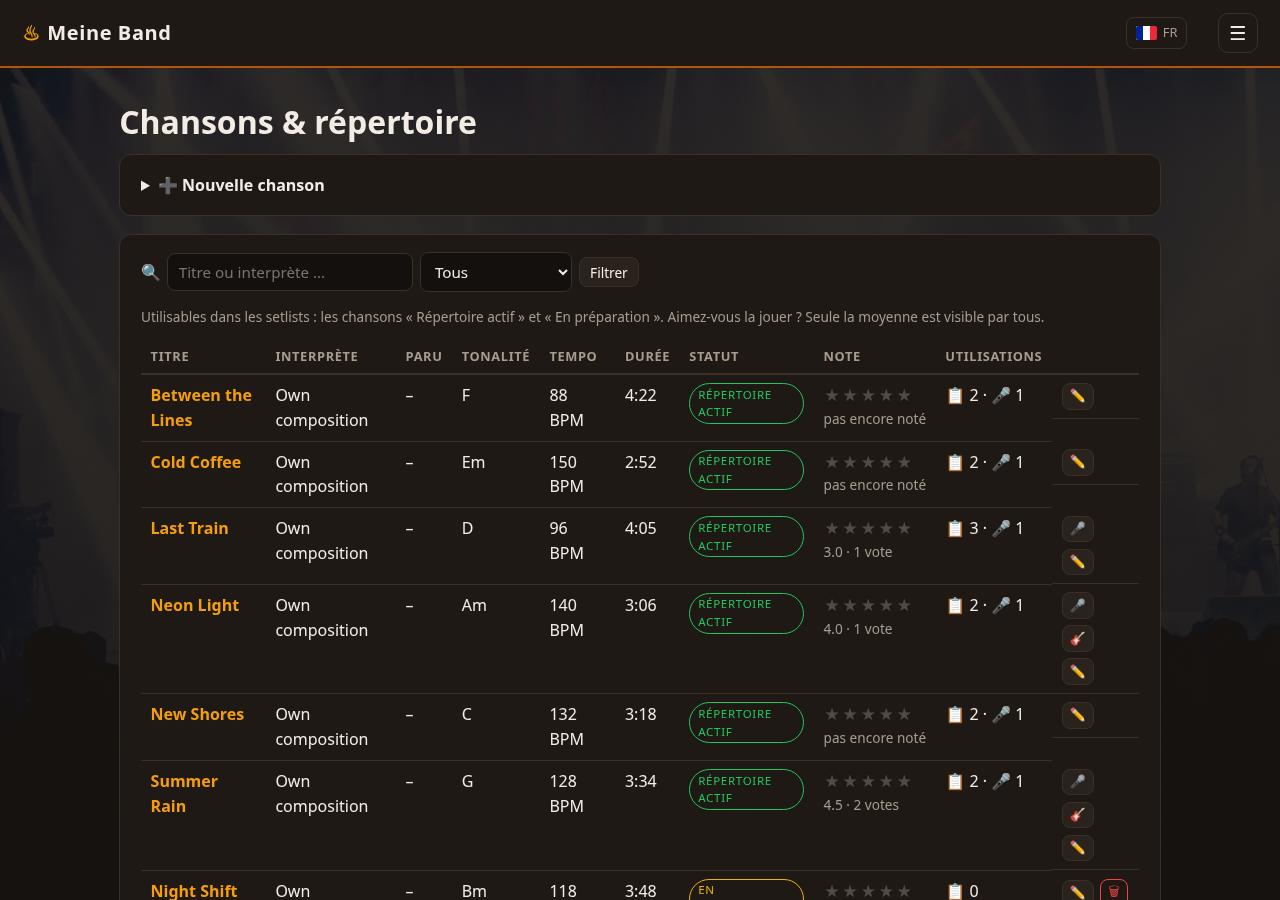Edit Summer Rain with pencil icon

(1077, 848)
